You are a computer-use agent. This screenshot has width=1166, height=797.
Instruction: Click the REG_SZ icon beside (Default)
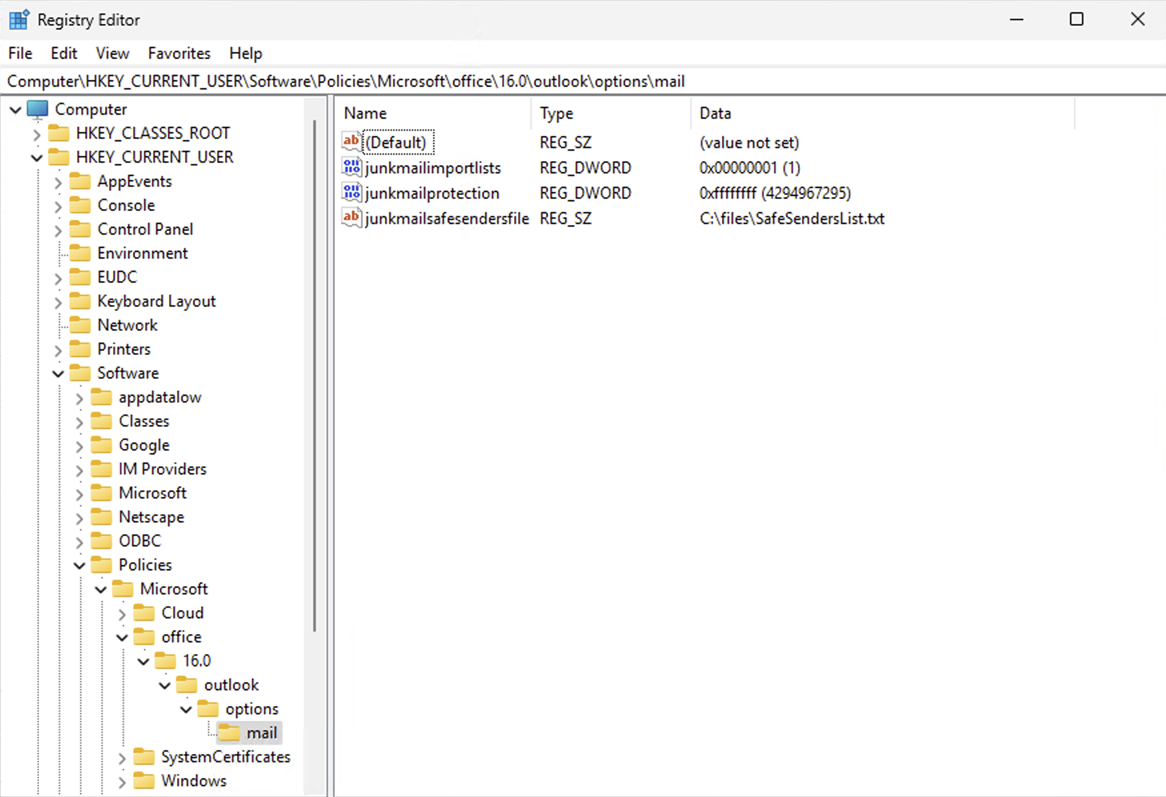351,141
